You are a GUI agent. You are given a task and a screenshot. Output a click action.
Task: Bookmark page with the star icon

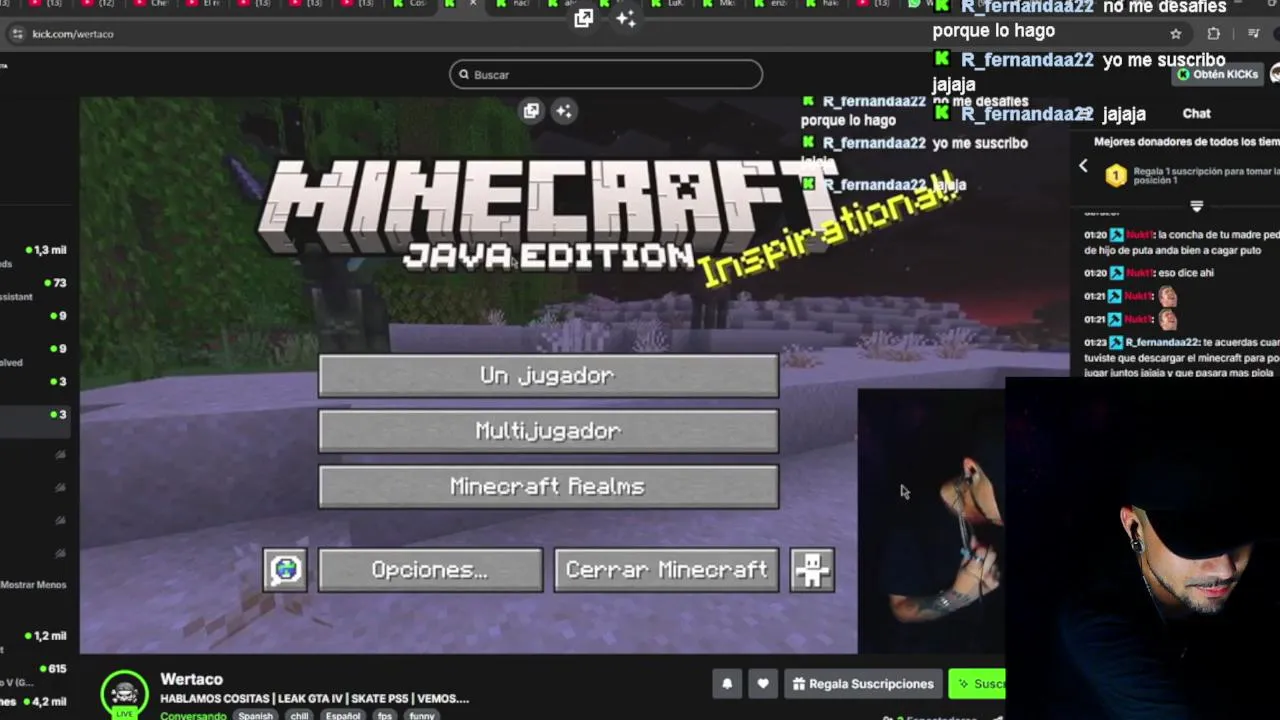pyautogui.click(x=1176, y=34)
